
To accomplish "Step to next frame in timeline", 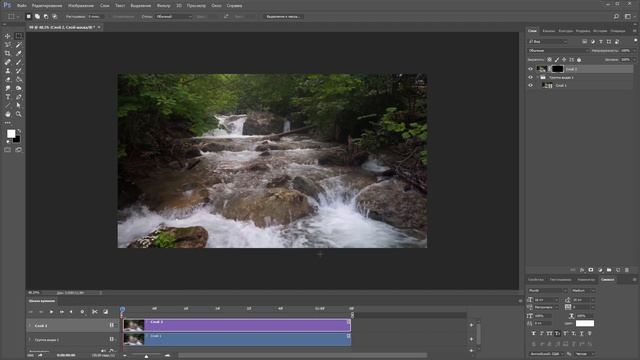I will tap(62, 312).
